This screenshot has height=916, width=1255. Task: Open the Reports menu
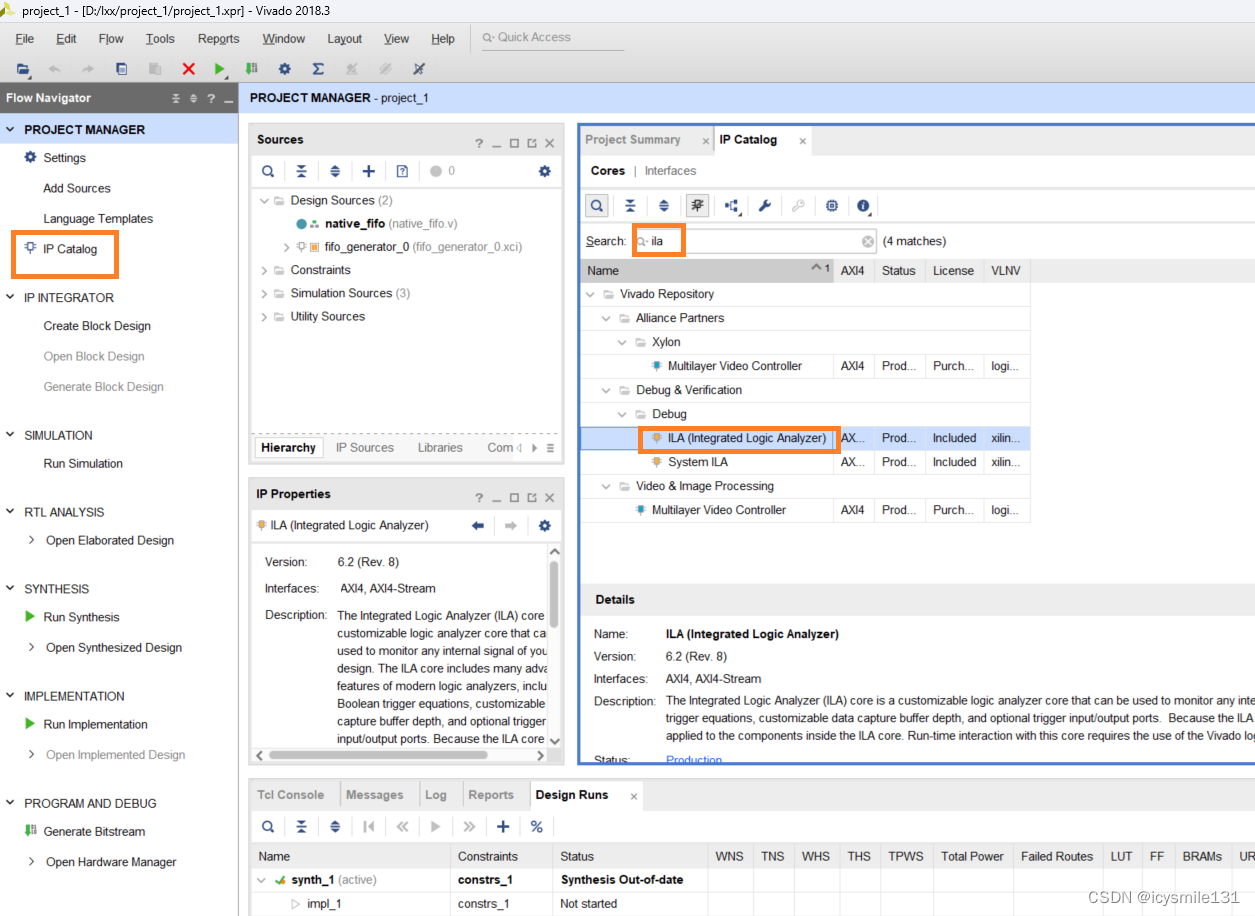coord(218,38)
